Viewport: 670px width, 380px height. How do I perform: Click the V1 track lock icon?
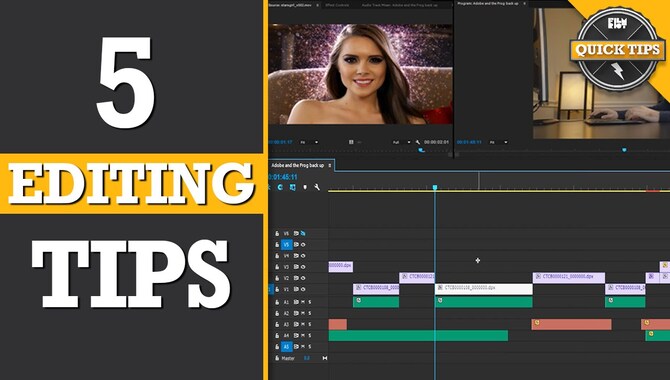pos(277,289)
